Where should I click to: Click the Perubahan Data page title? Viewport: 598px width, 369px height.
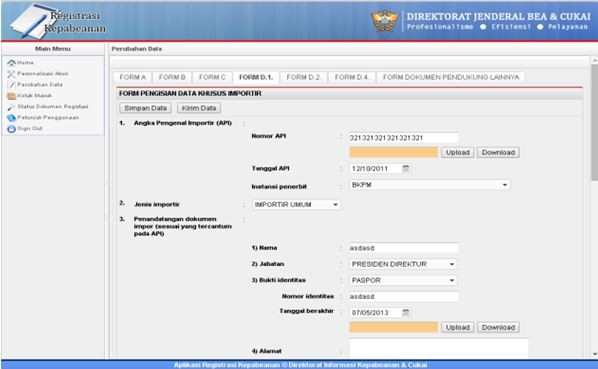click(137, 49)
